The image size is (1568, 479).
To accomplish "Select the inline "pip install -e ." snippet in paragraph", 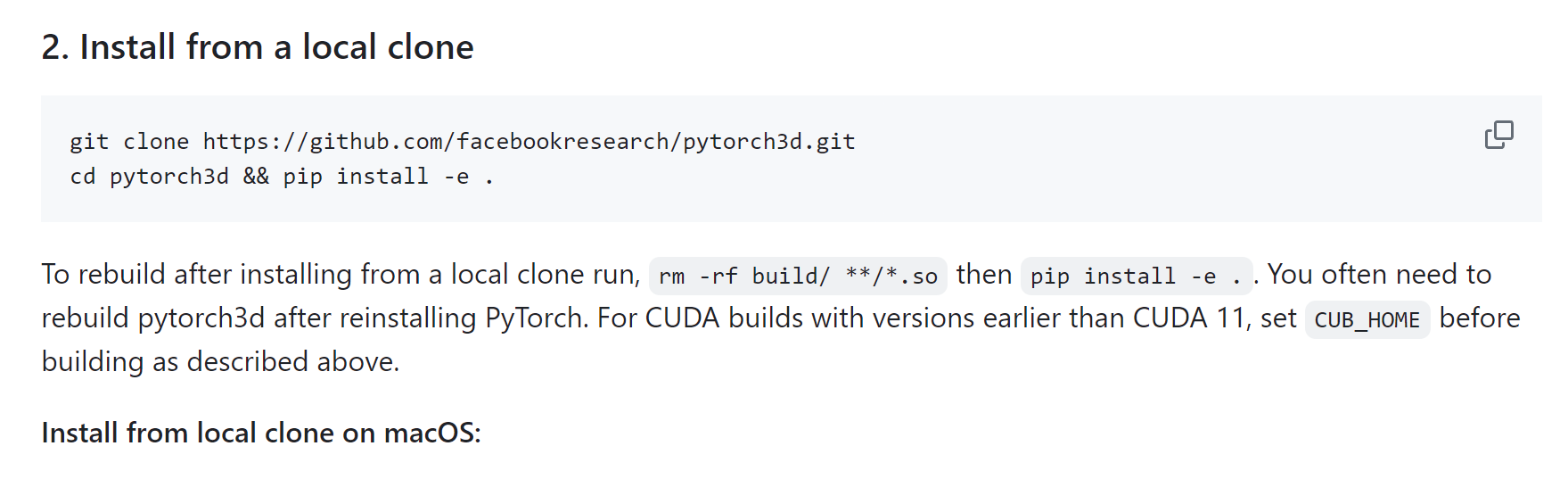I will (x=1137, y=277).
